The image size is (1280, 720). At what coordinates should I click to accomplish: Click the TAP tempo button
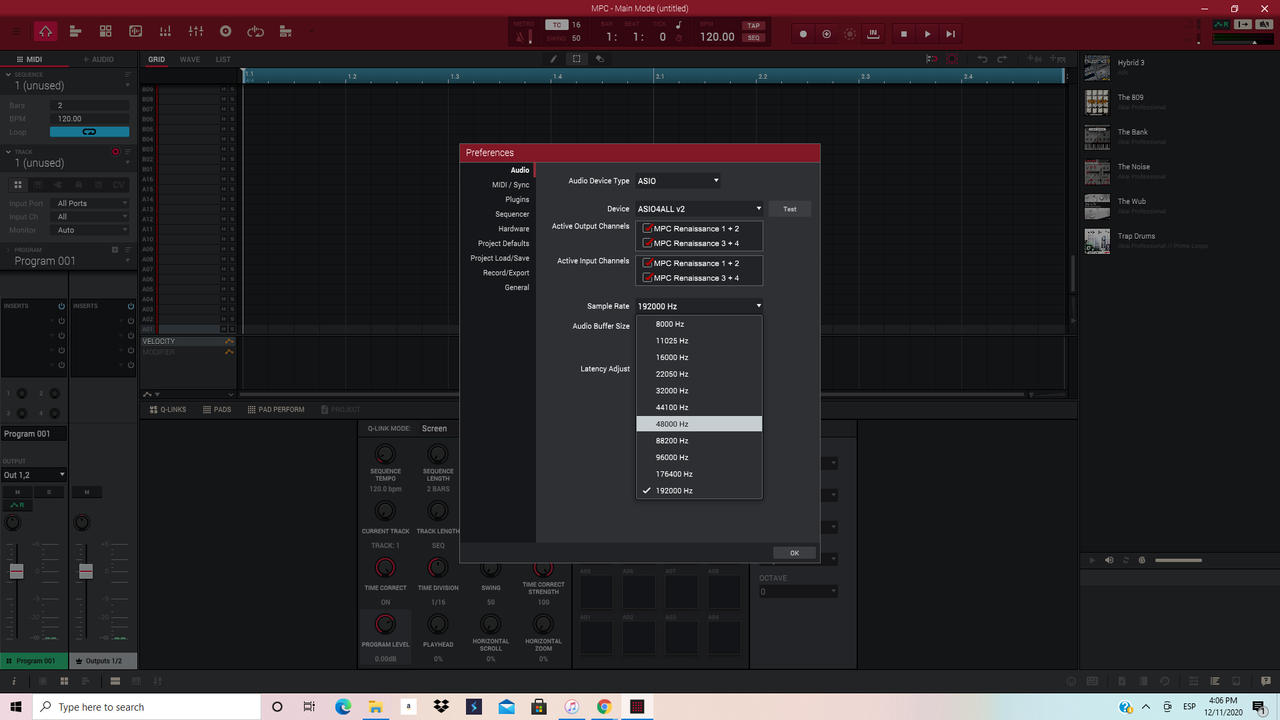click(x=753, y=26)
